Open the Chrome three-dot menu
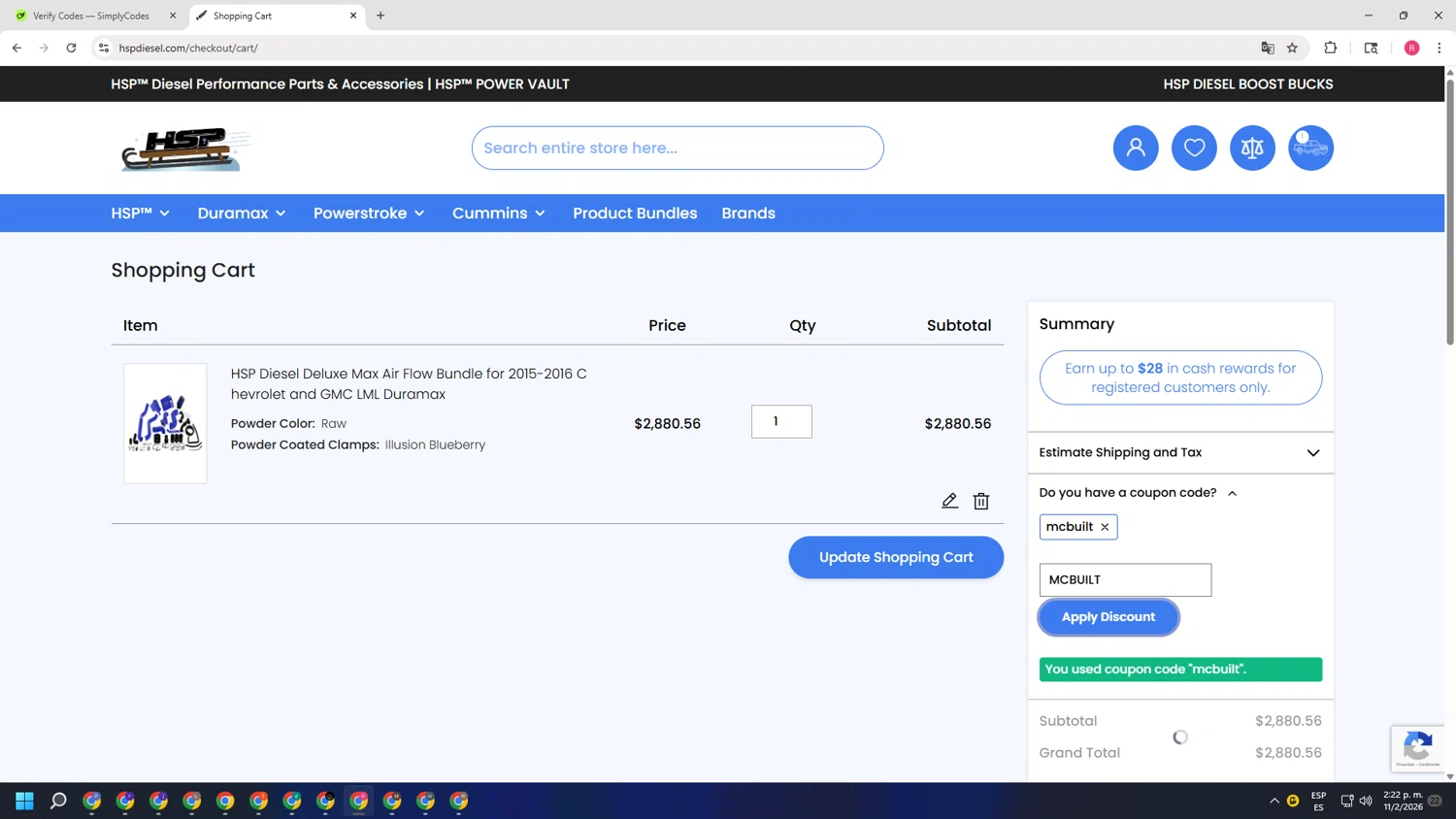The width and height of the screenshot is (1456, 819). click(x=1439, y=48)
